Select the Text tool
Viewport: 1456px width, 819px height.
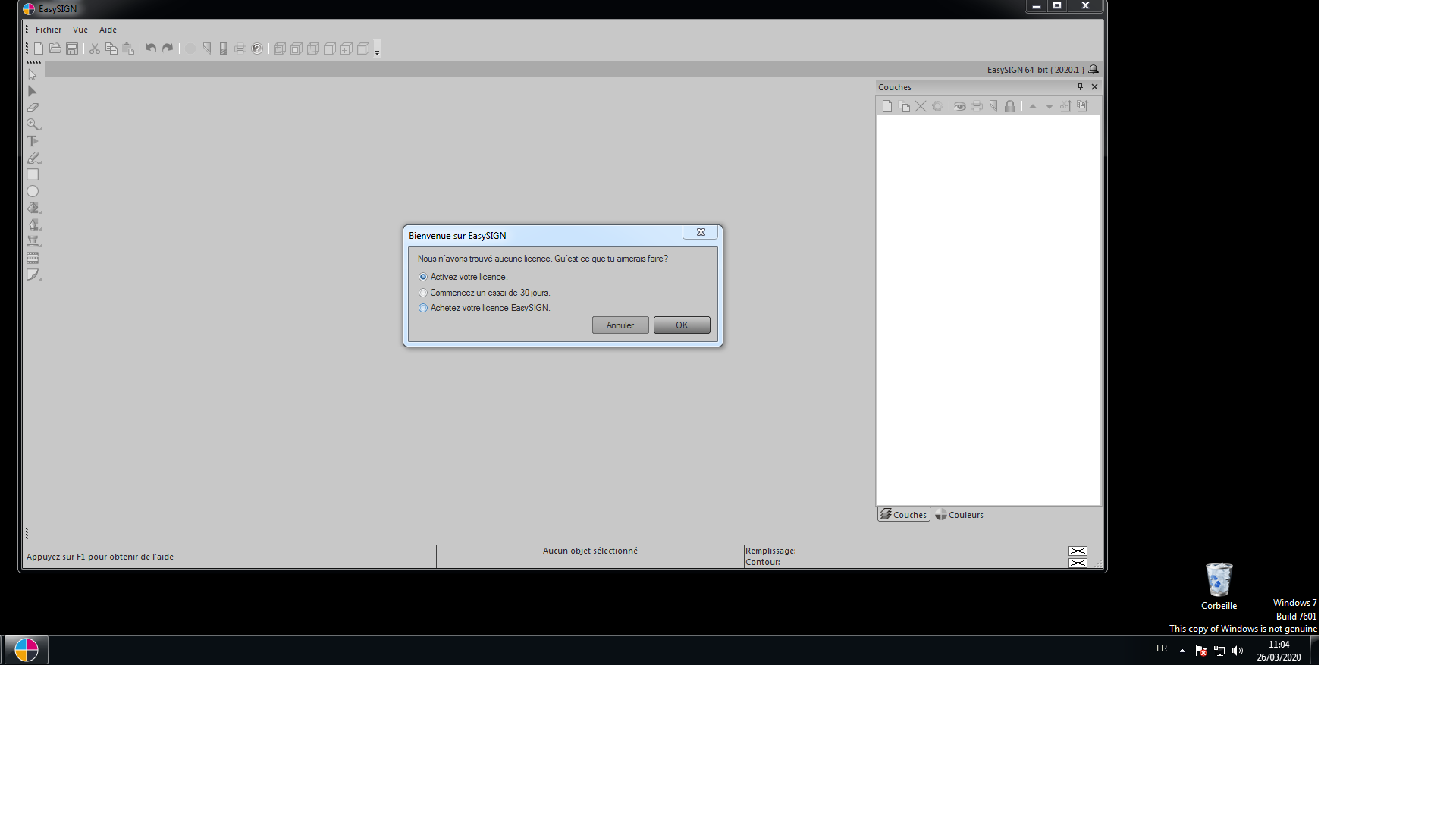[33, 141]
